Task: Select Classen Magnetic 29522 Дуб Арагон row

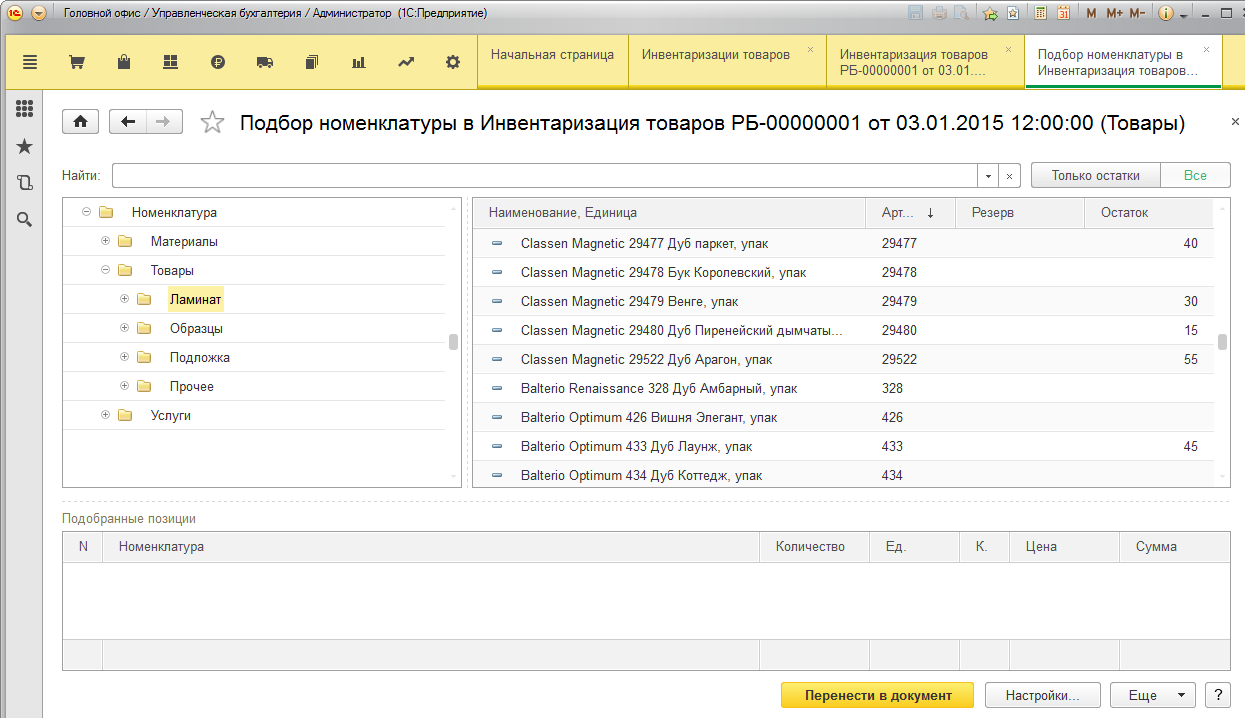Action: [842, 359]
